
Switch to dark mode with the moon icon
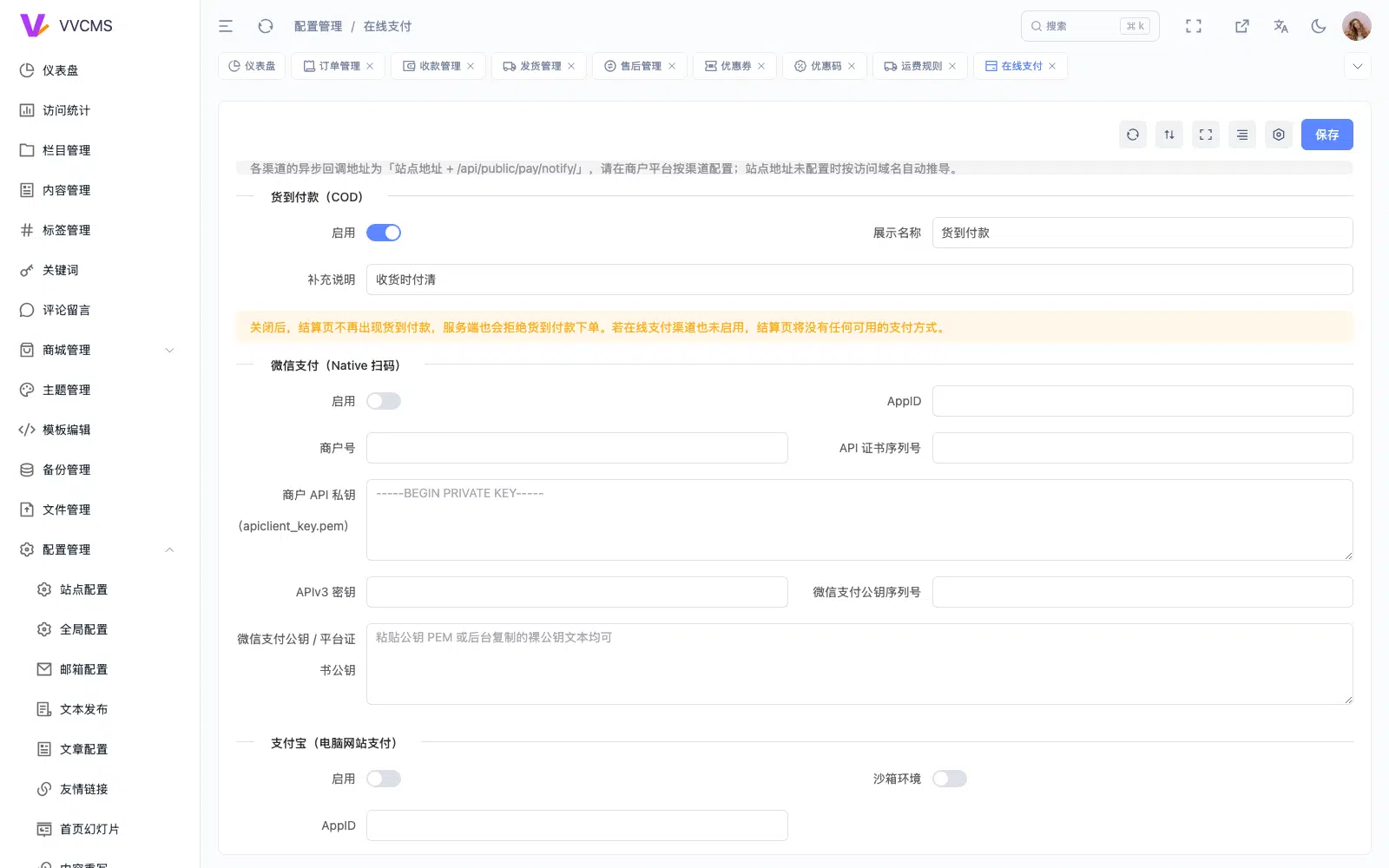click(1319, 26)
